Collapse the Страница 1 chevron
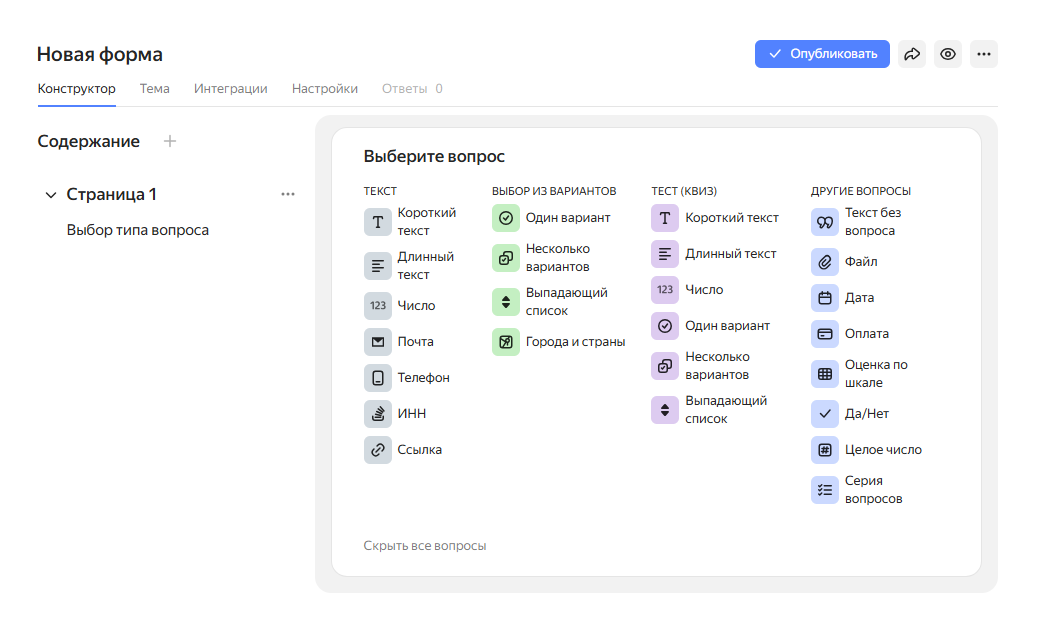Viewport: 1055px width, 627px height. (51, 195)
